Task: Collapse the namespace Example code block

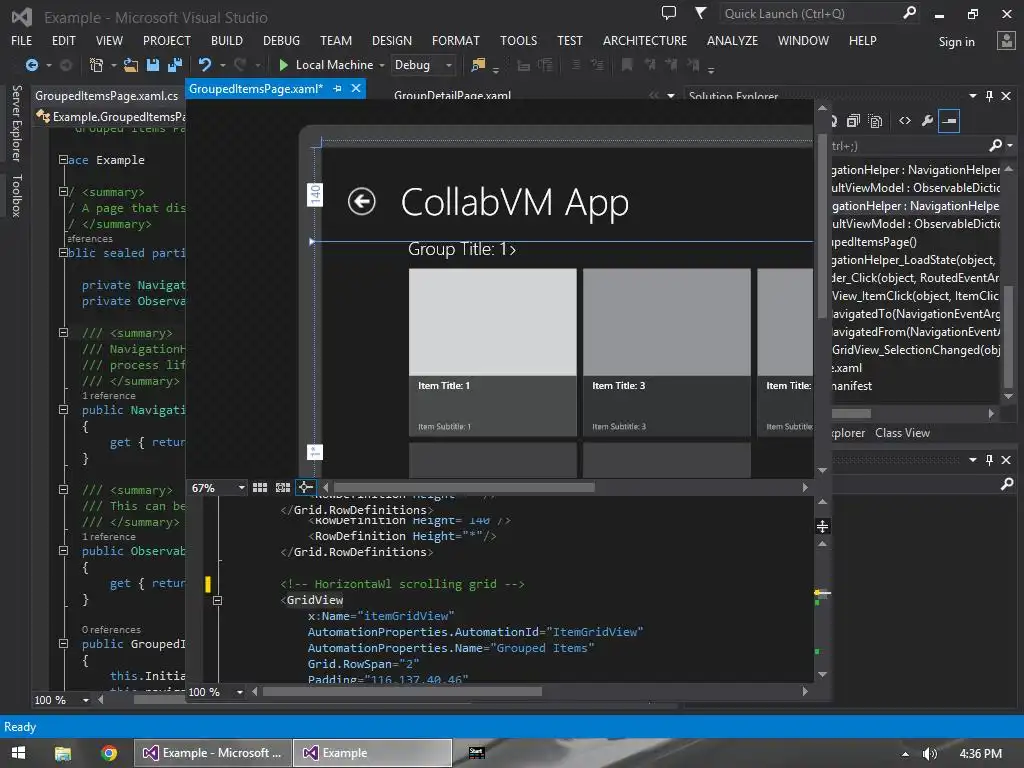Action: (63, 159)
